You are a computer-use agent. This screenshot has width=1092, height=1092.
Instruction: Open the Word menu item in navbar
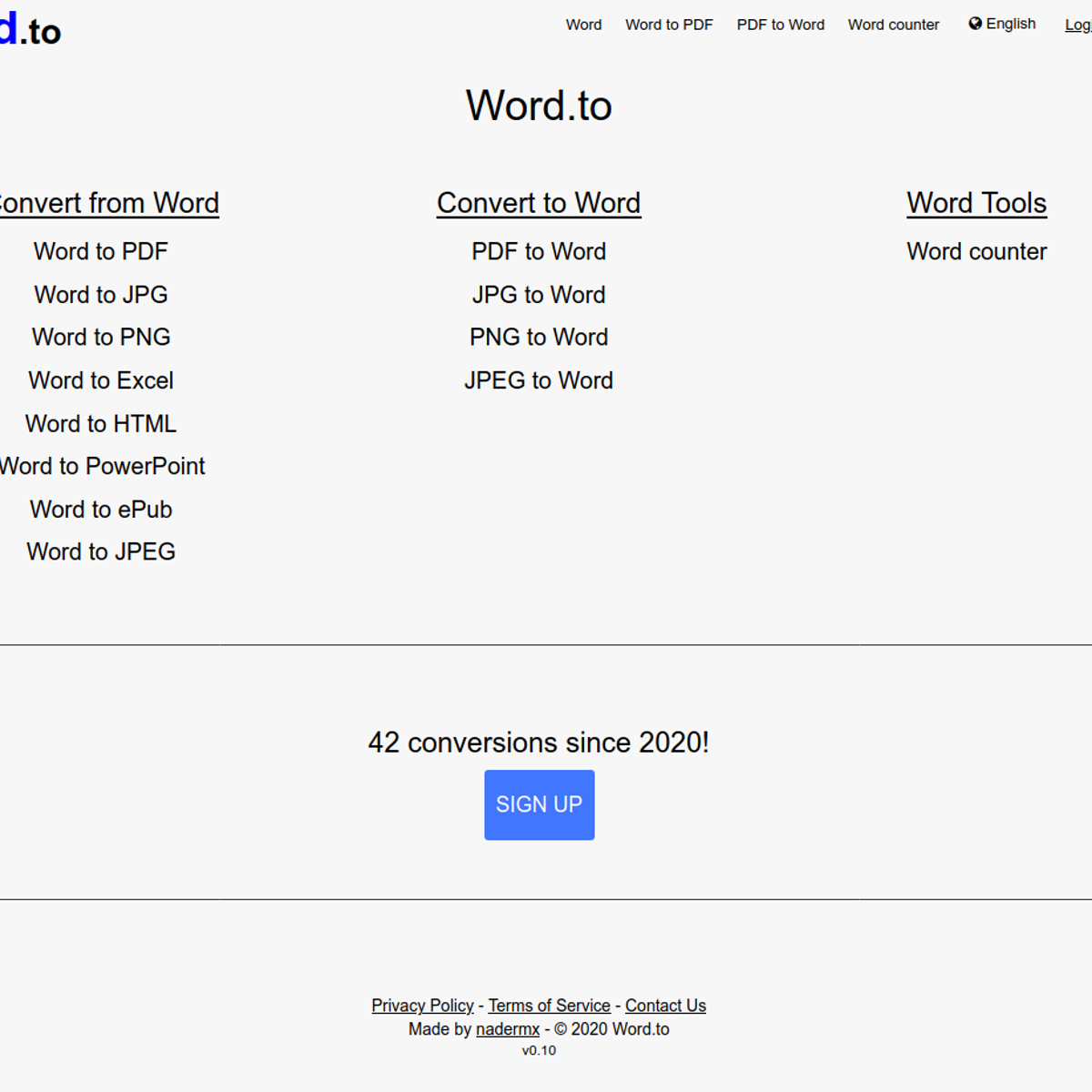583,25
